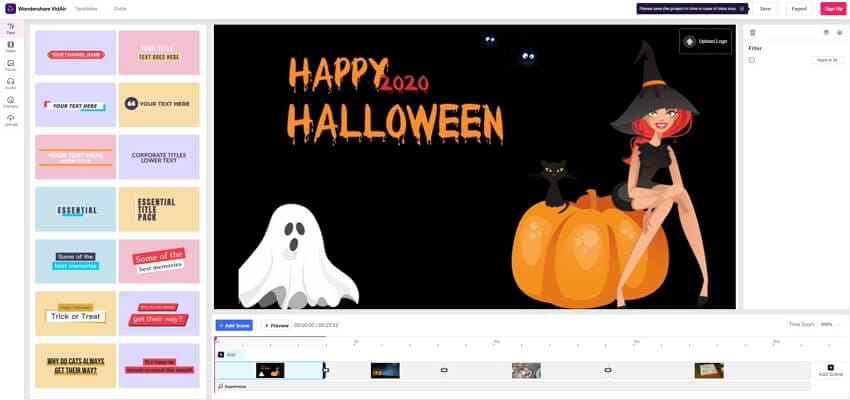The width and height of the screenshot is (850, 400).
Task: Select the third scene thumbnail in timeline
Action: pyautogui.click(x=526, y=370)
